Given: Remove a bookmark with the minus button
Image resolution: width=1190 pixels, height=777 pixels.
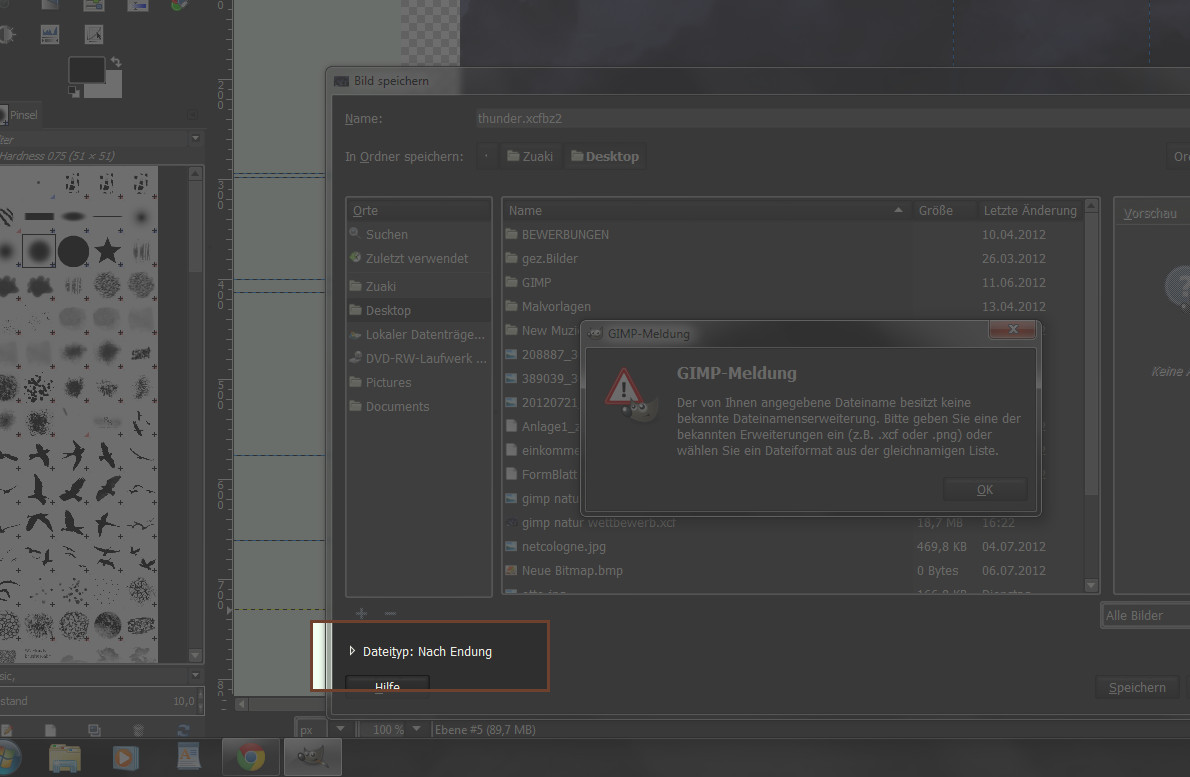Looking at the screenshot, I should [x=390, y=613].
